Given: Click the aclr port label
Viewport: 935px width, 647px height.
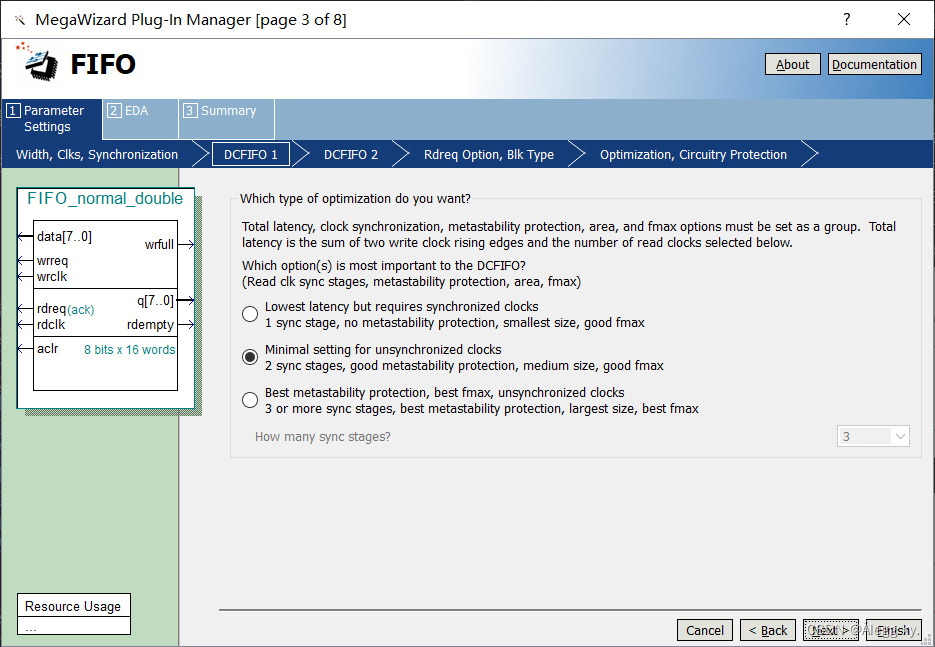Looking at the screenshot, I should tap(48, 349).
